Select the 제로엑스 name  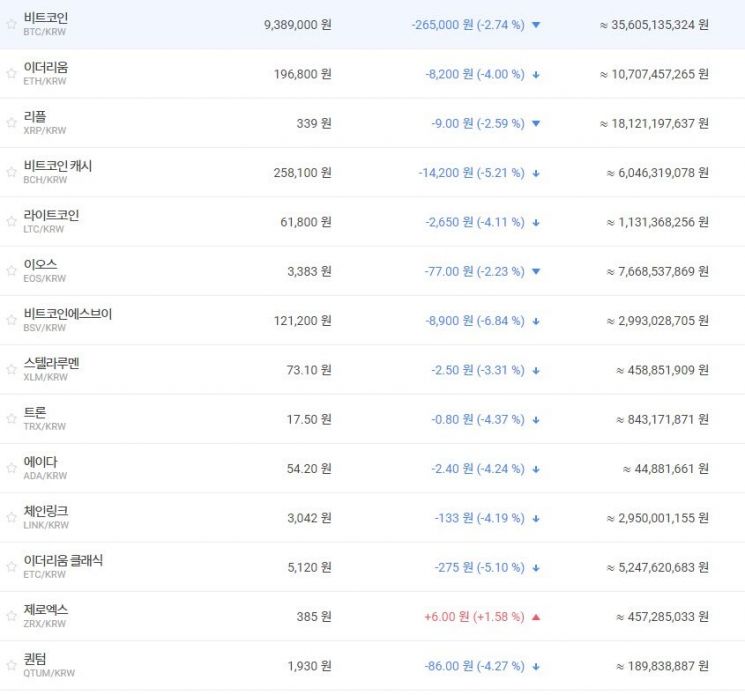coord(46,610)
